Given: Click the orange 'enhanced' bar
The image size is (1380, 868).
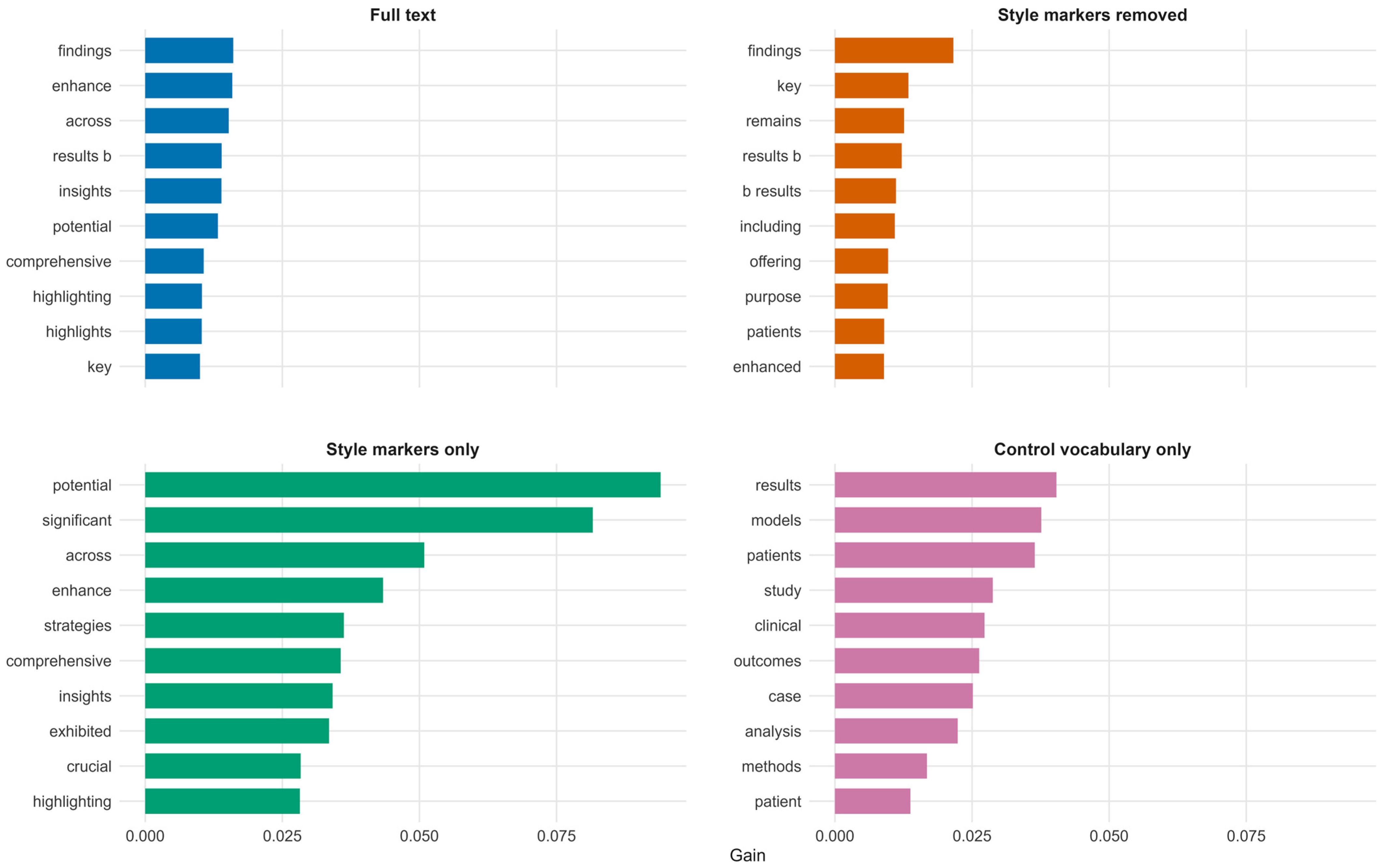Looking at the screenshot, I should click(860, 367).
